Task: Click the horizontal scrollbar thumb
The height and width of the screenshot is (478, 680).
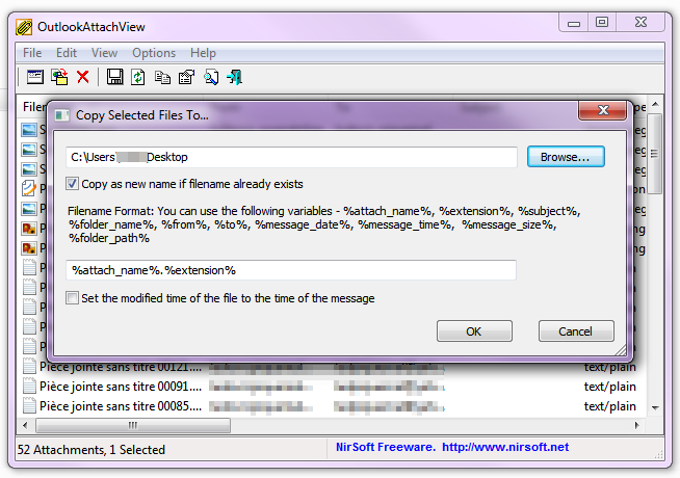Action: [x=133, y=425]
